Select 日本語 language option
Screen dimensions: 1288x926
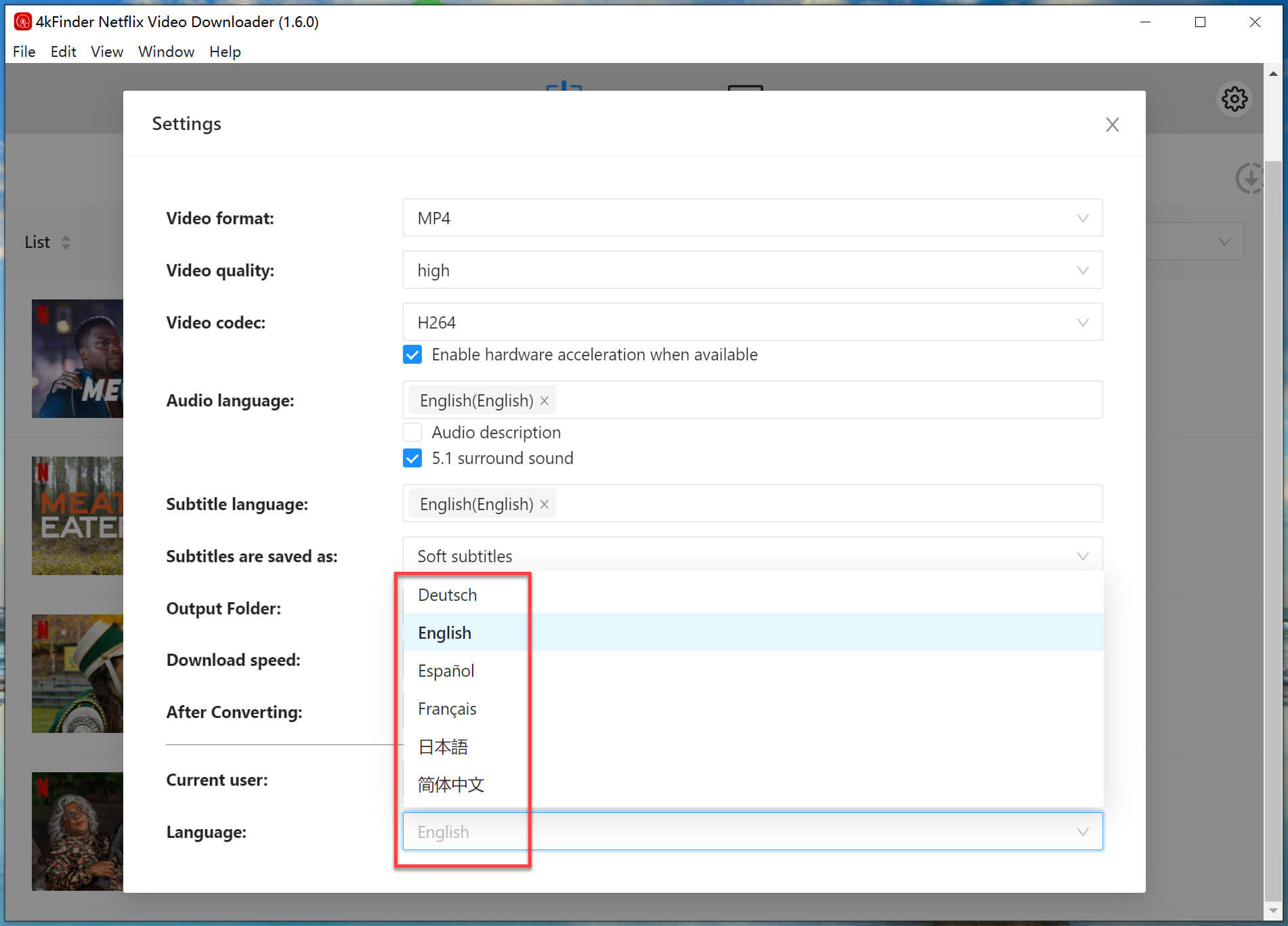[753, 746]
